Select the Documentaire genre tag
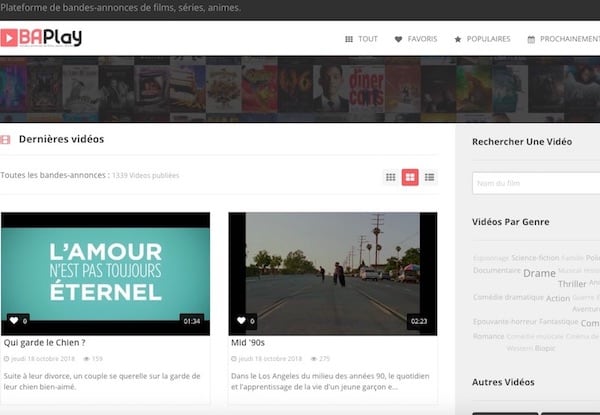 (x=497, y=270)
